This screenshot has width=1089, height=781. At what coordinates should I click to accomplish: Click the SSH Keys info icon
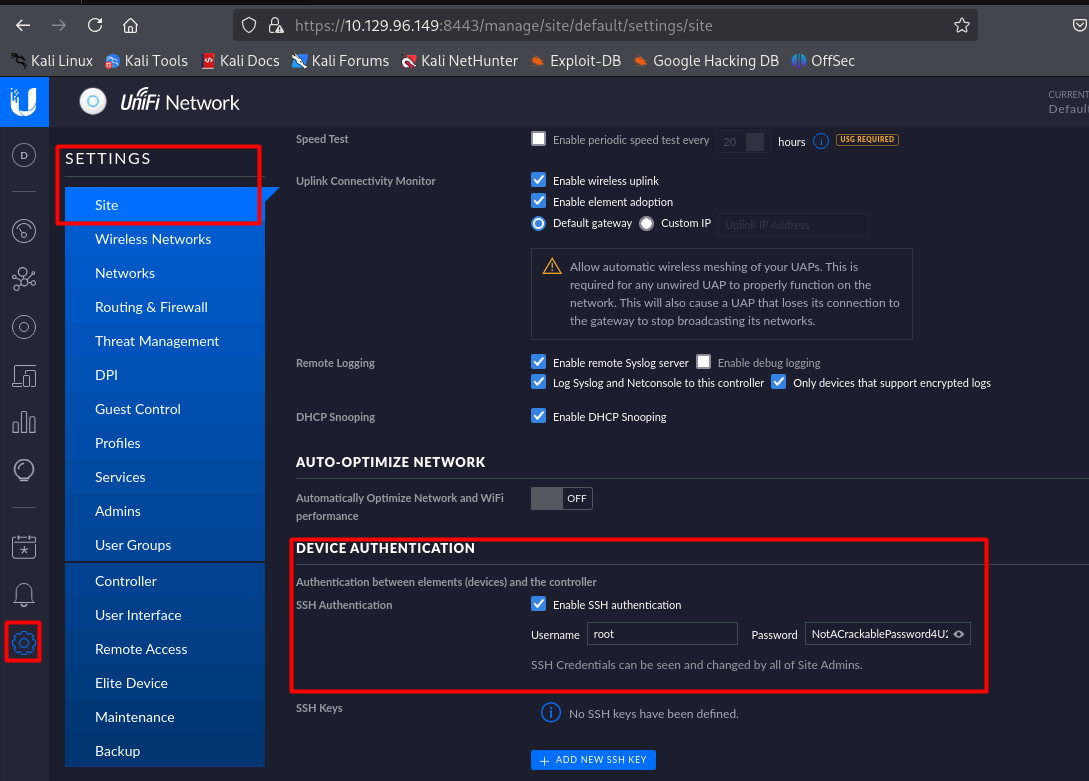point(551,712)
